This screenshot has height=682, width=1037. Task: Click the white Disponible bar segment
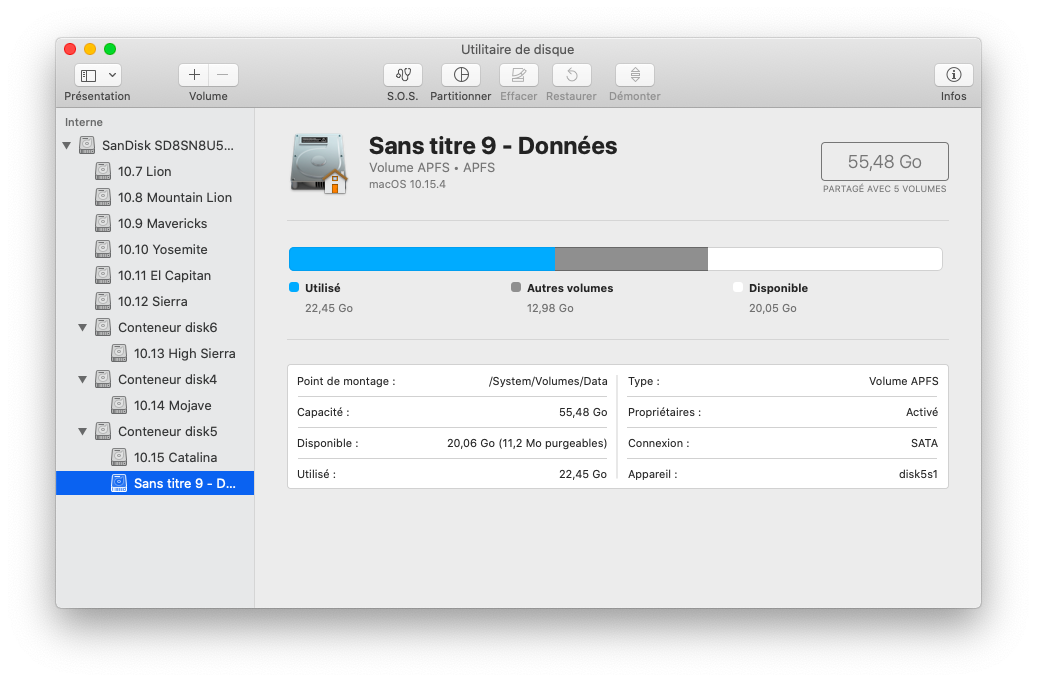(825, 259)
